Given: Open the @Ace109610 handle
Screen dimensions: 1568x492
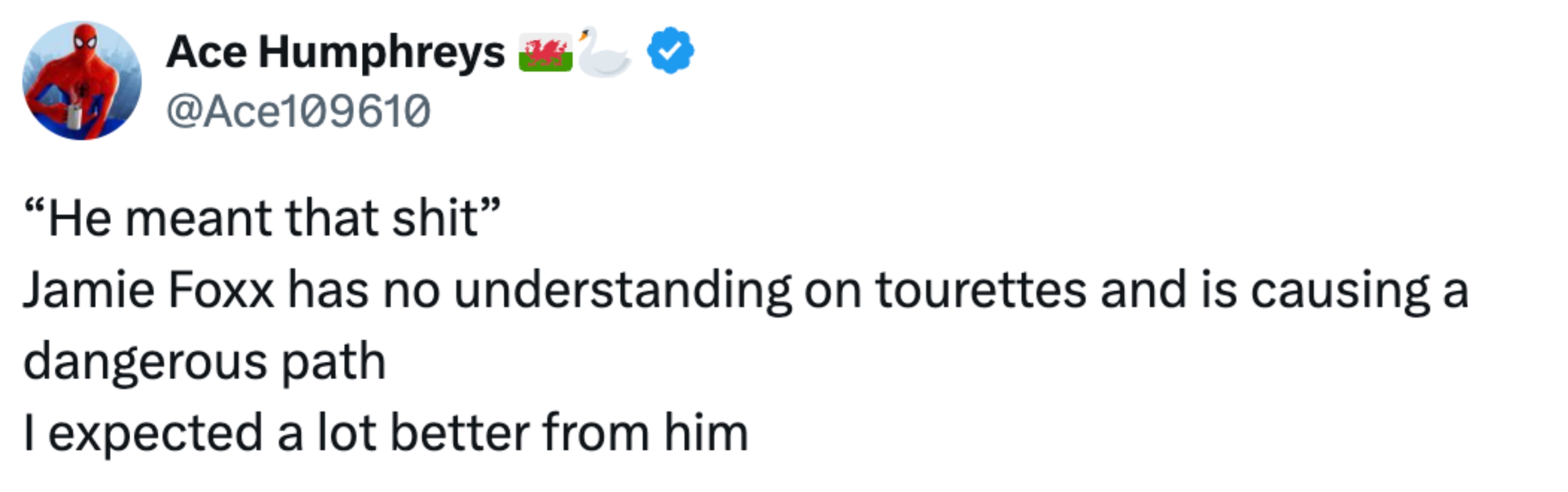Looking at the screenshot, I should click(x=298, y=111).
